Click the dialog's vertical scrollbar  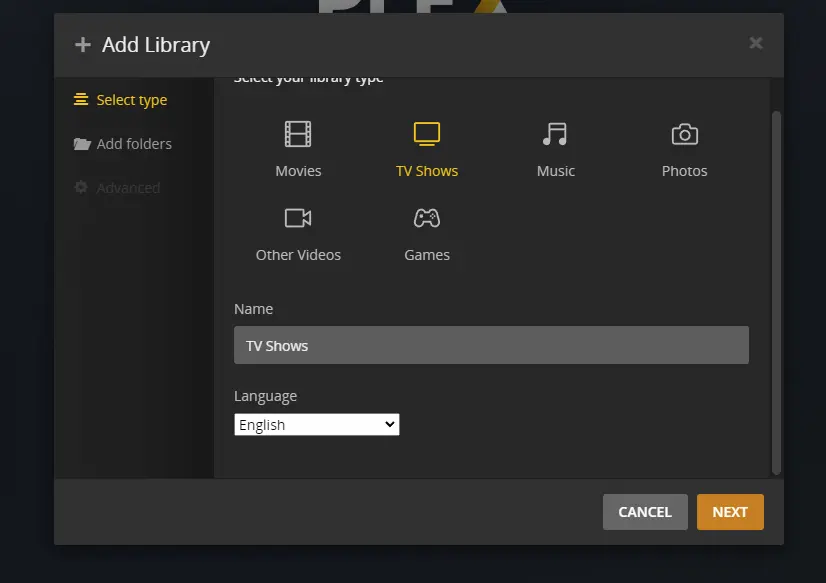point(776,290)
